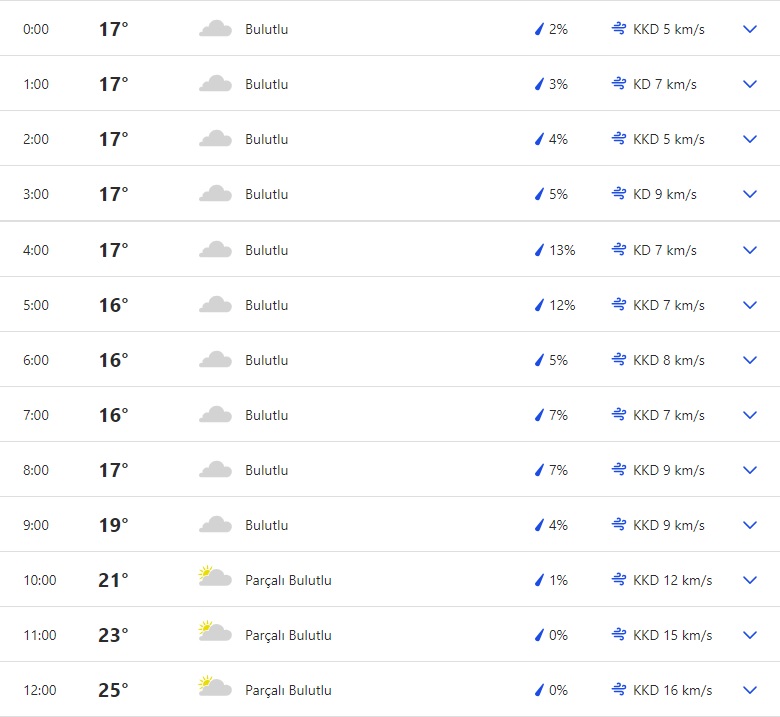Click the wind icon in the 7:00 row
This screenshot has width=780, height=717.
619,415
